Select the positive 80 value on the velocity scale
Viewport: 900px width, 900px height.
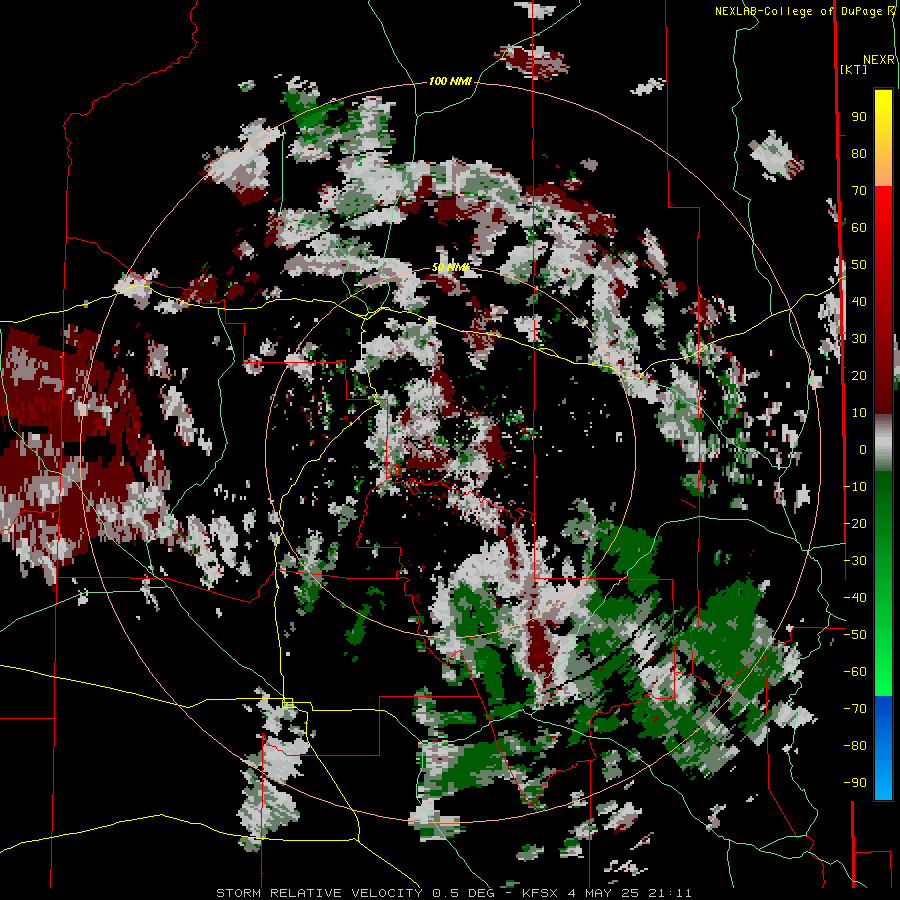[x=859, y=154]
